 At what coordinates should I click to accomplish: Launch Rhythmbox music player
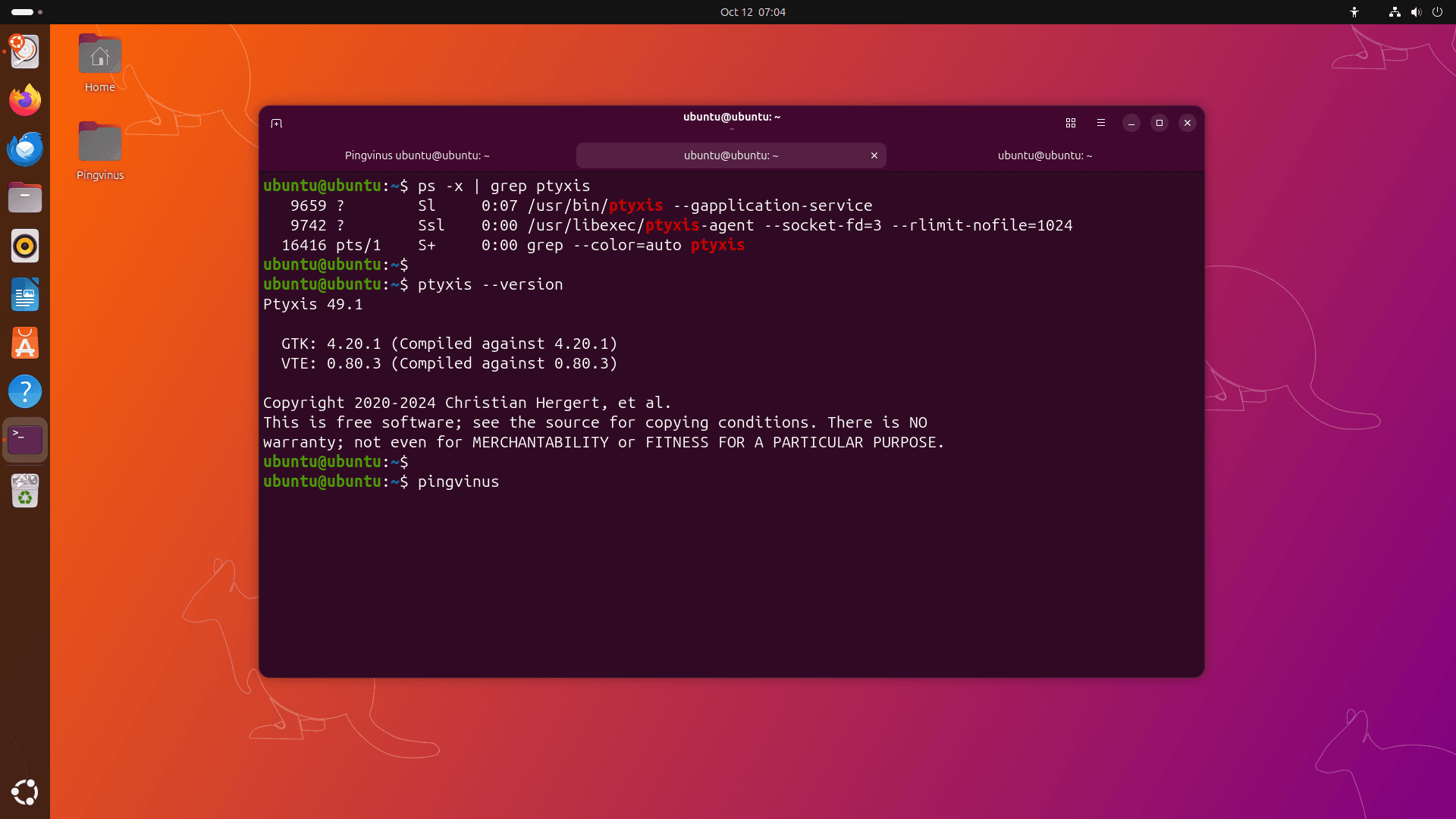tap(25, 246)
